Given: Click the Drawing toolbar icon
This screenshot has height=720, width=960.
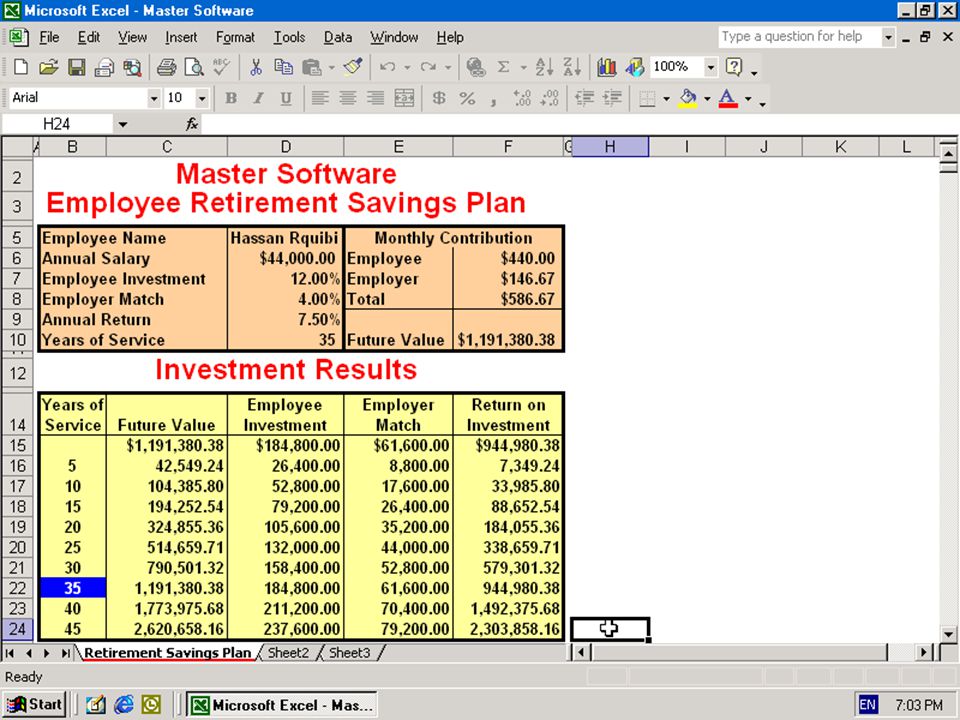Looking at the screenshot, I should coord(635,67).
